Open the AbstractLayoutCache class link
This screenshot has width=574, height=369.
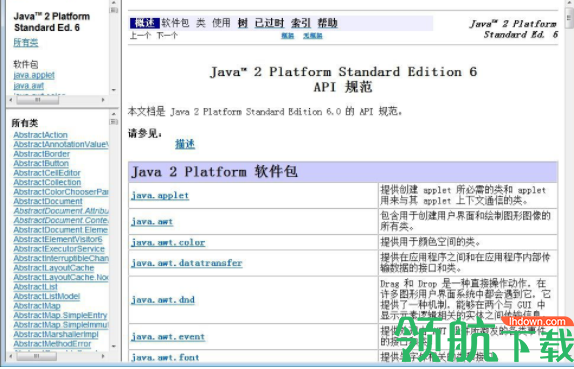coord(54,268)
